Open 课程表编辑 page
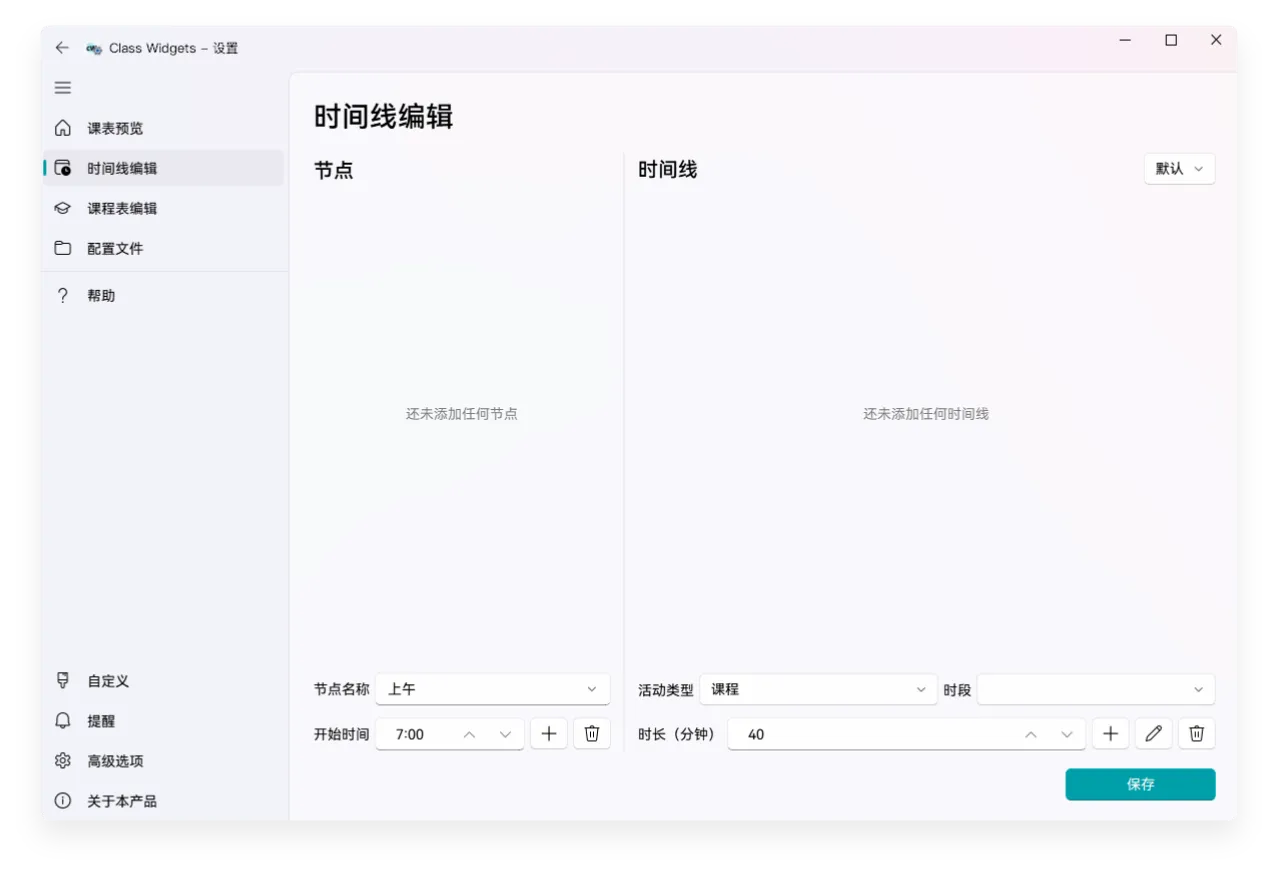This screenshot has height=876, width=1278. pyautogui.click(x=122, y=208)
